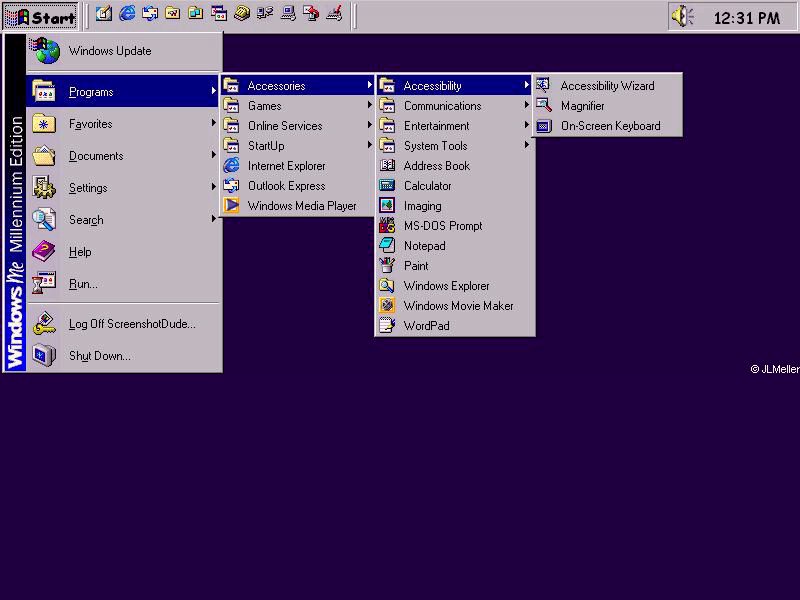Click the Log Off key icon
The width and height of the screenshot is (800, 600).
(44, 323)
